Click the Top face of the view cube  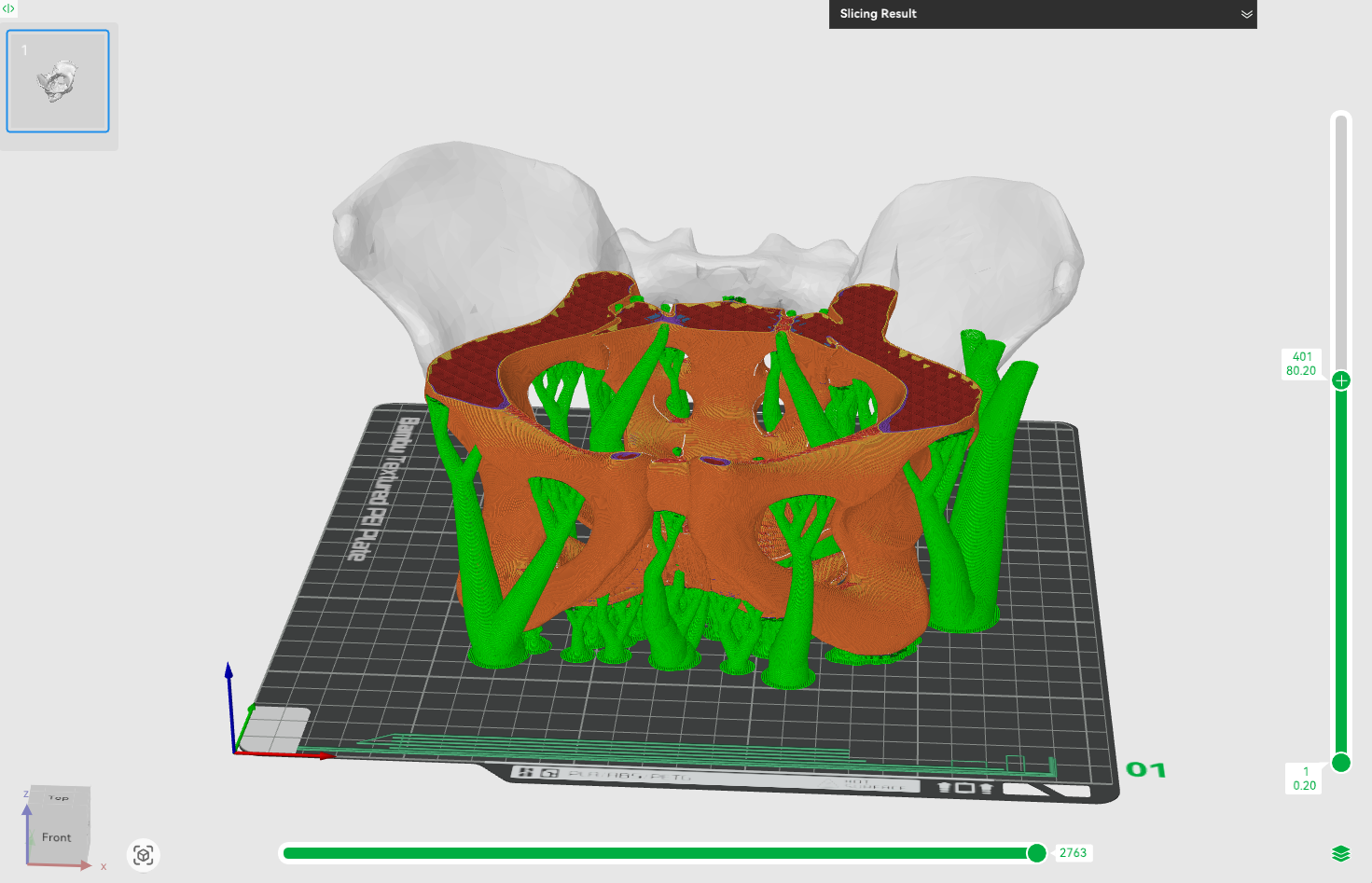(x=59, y=797)
